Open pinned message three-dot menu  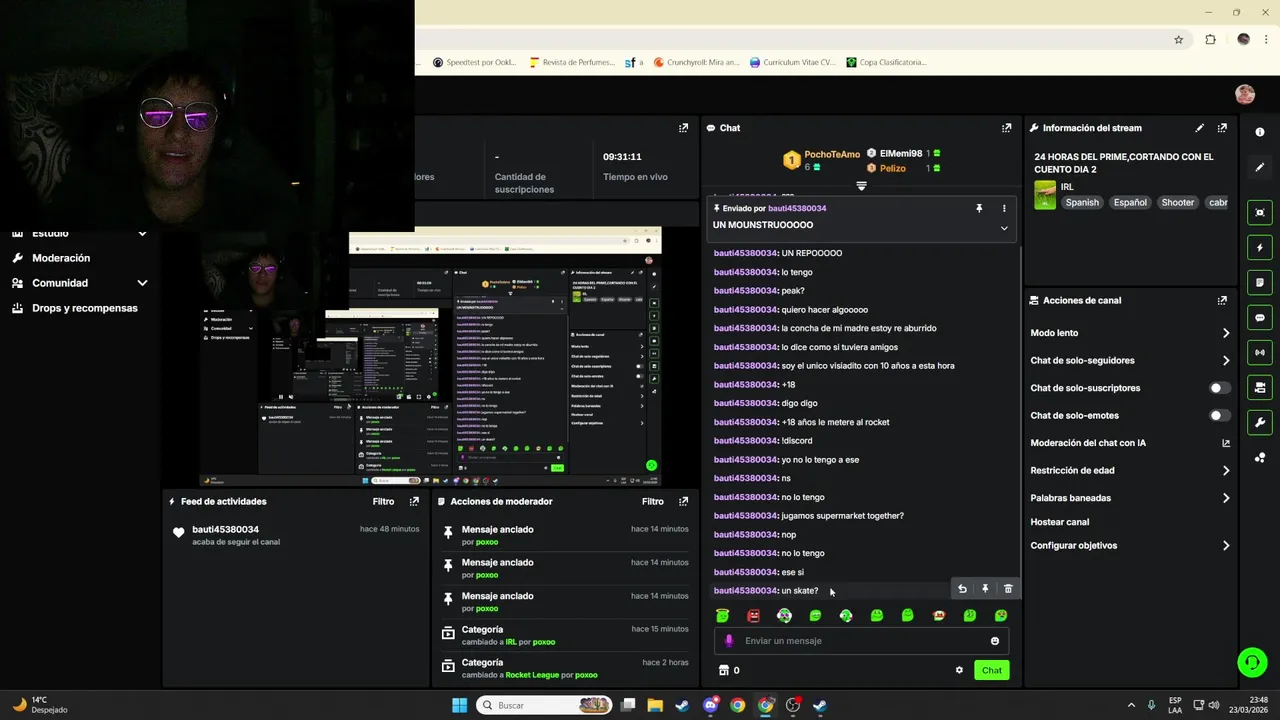[x=1004, y=208]
